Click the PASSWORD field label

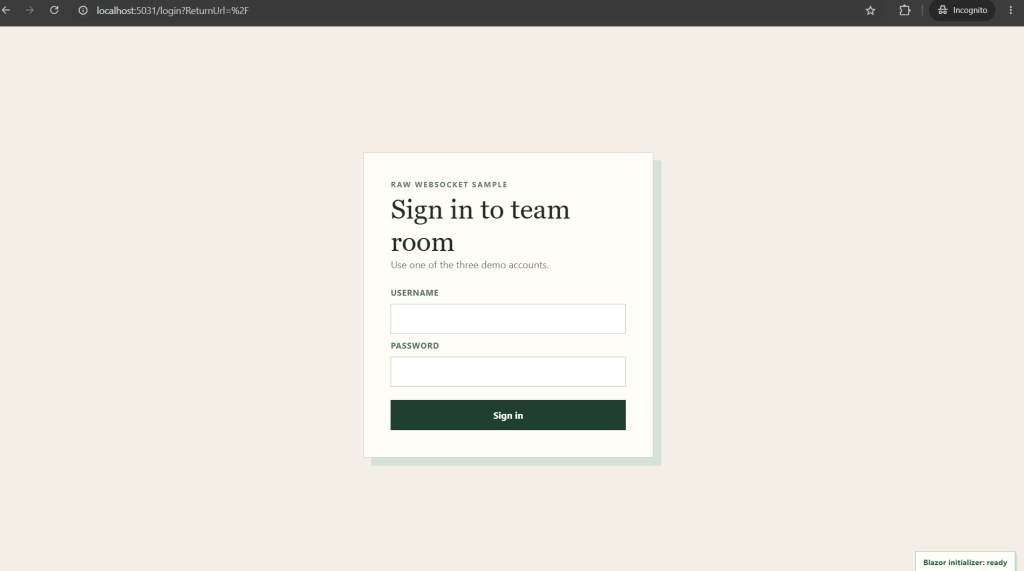point(415,346)
